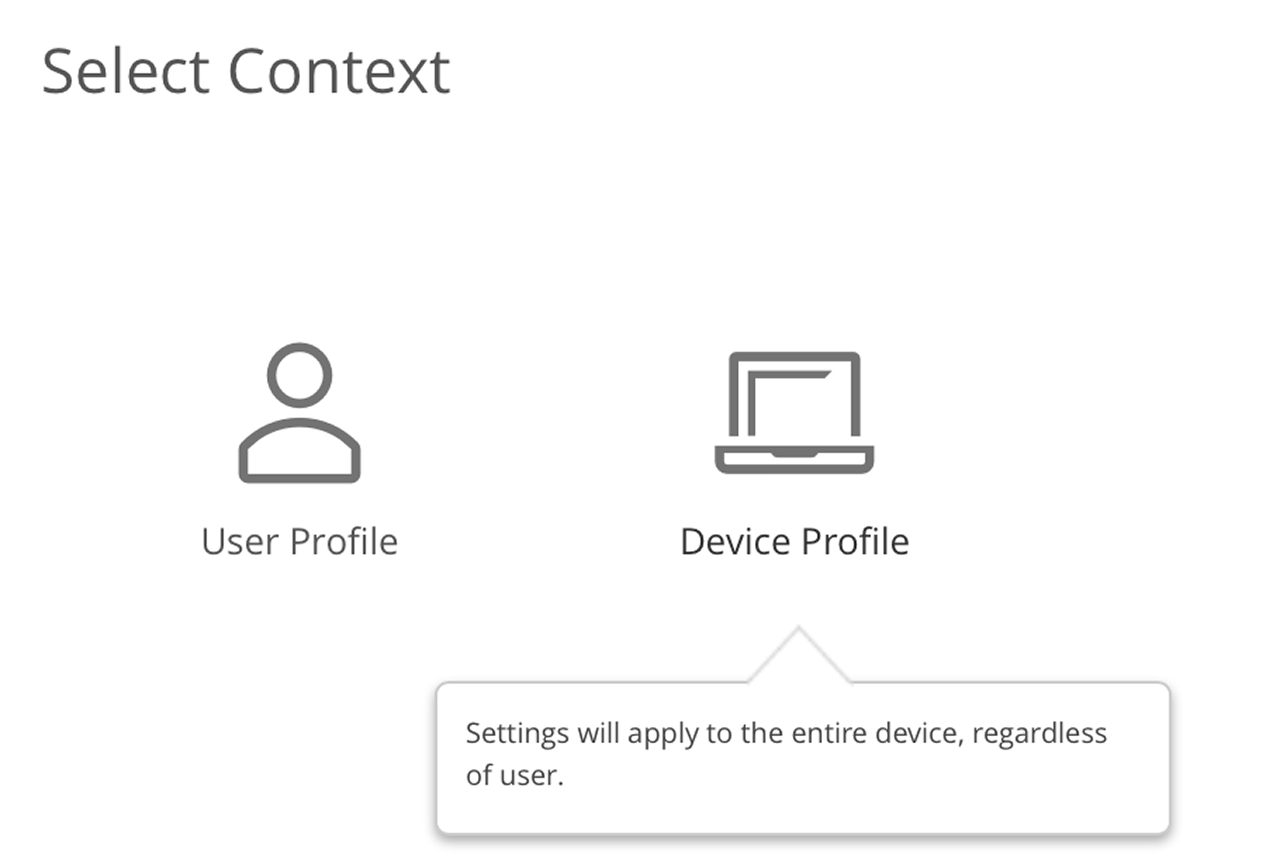
Task: Click the head circle of the person icon
Action: click(x=299, y=374)
